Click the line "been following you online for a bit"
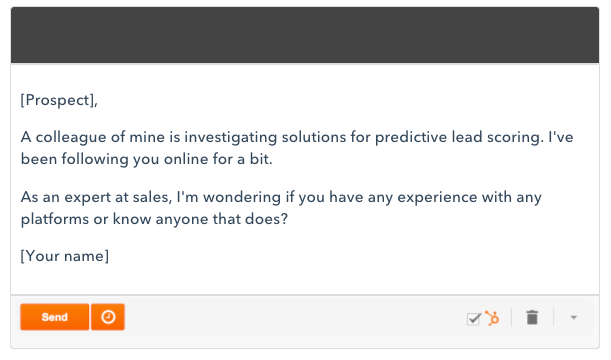This screenshot has width=611, height=360. [147, 159]
